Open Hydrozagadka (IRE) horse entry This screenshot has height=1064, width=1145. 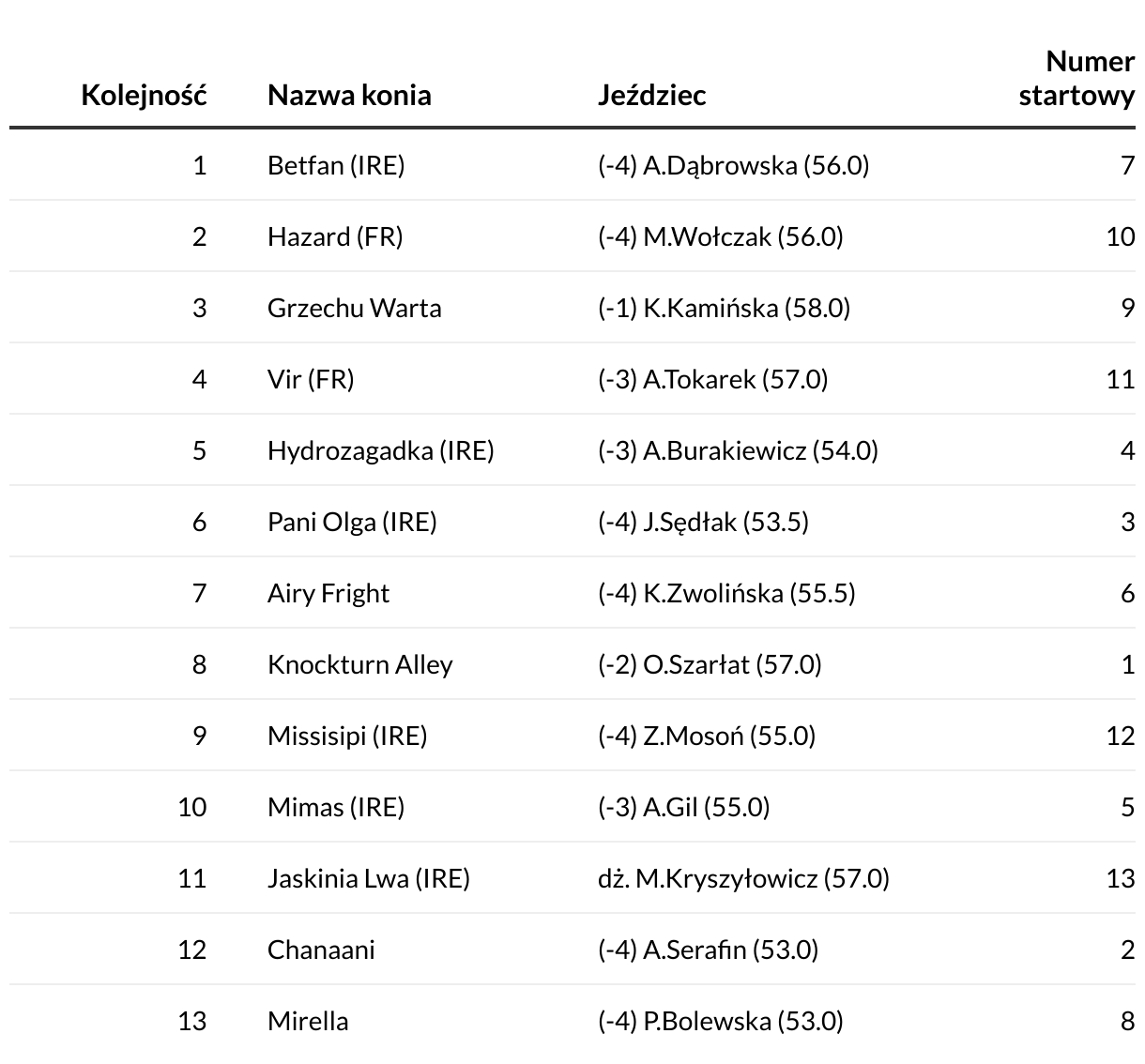[380, 451]
